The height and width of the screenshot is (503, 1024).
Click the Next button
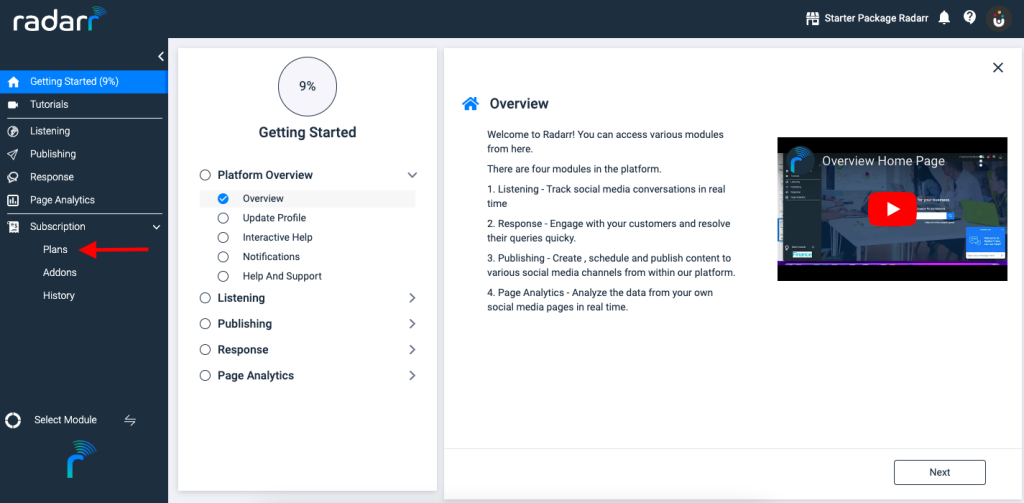point(939,472)
